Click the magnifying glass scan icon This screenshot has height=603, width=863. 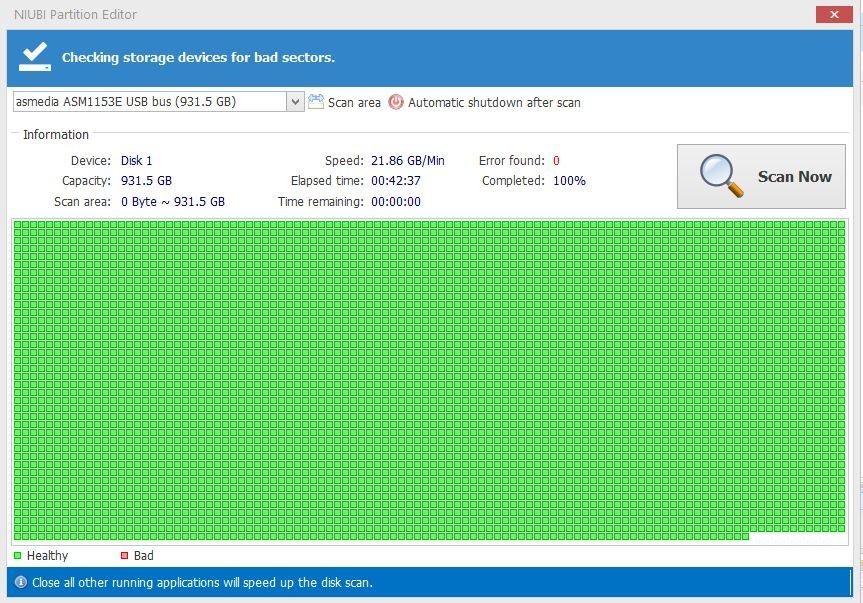click(720, 176)
